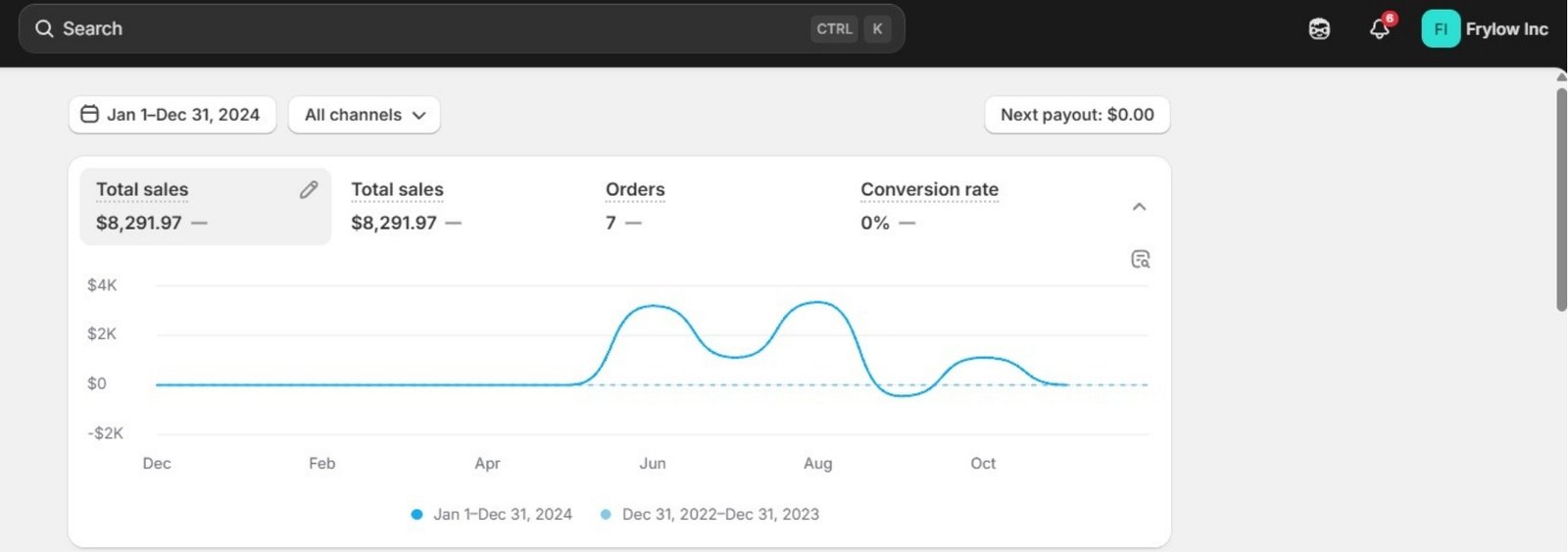
Task: Collapse the metrics chart with chevron up
Action: coord(1139,207)
